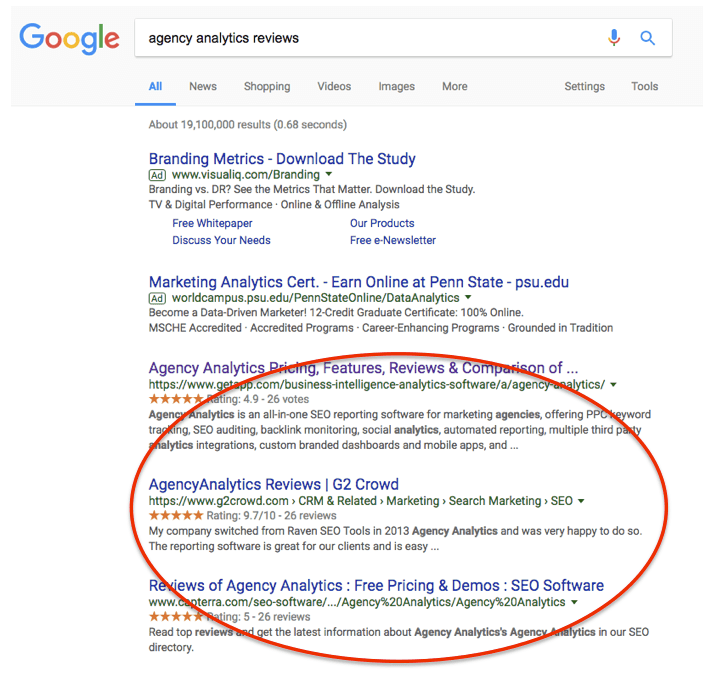Switch to the Images tab

click(396, 86)
